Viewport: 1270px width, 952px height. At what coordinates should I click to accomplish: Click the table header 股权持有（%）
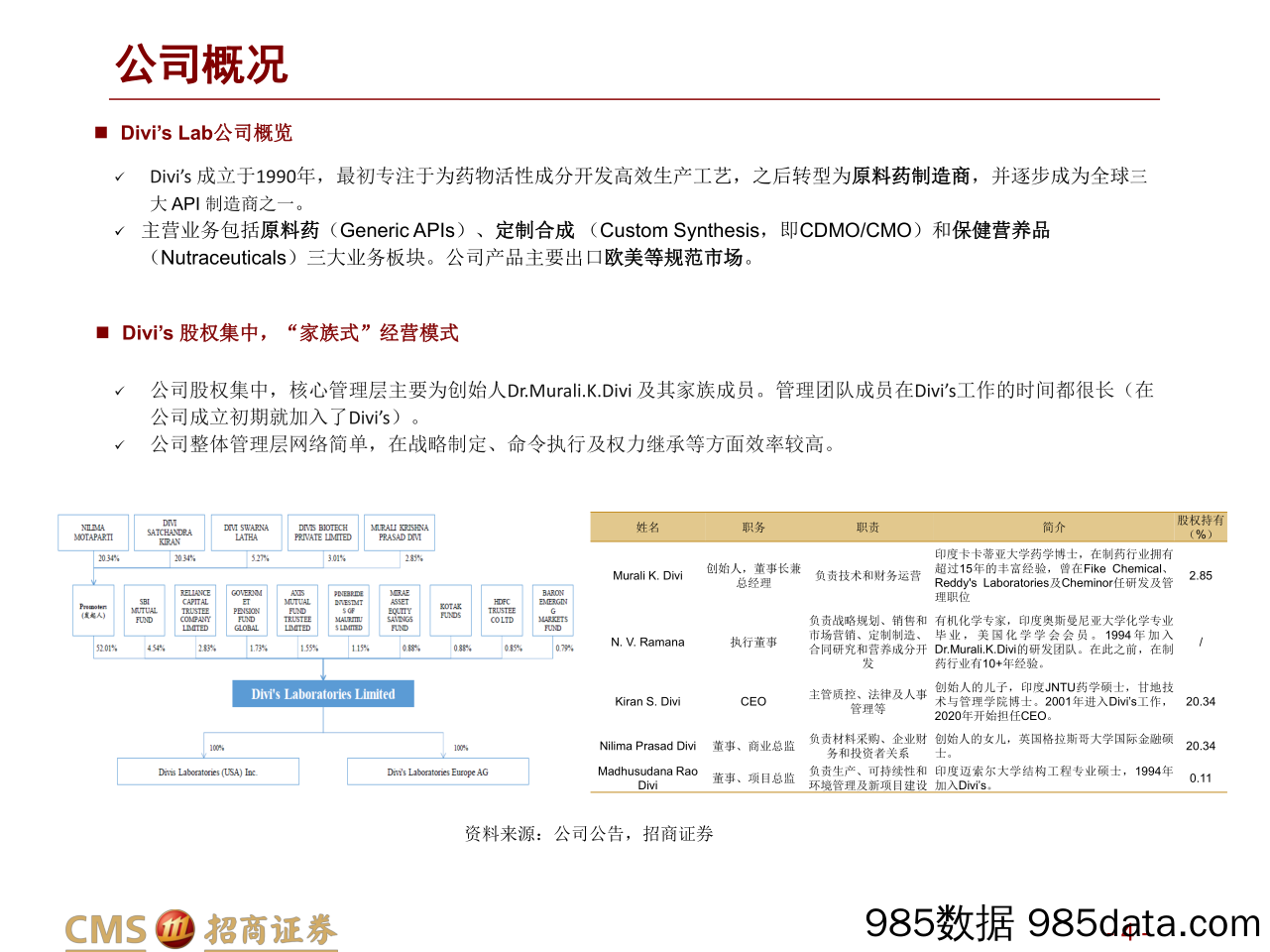(1201, 527)
